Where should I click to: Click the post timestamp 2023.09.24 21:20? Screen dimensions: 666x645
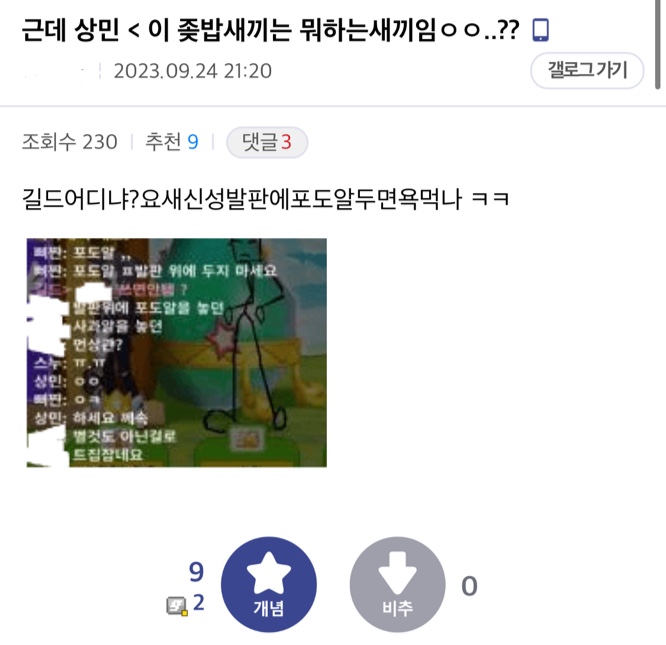[x=192, y=71]
